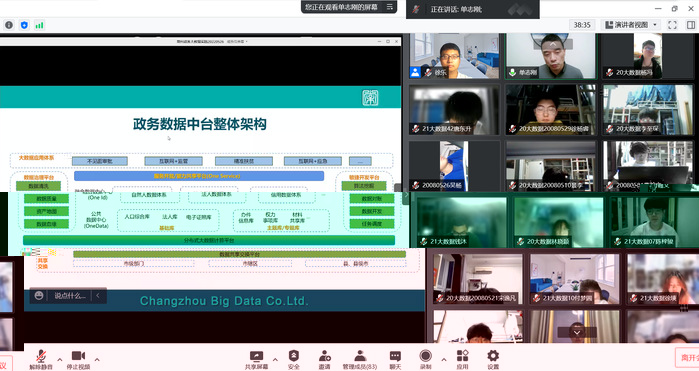Enter full screen mode
The image size is (699, 371).
[672, 25]
